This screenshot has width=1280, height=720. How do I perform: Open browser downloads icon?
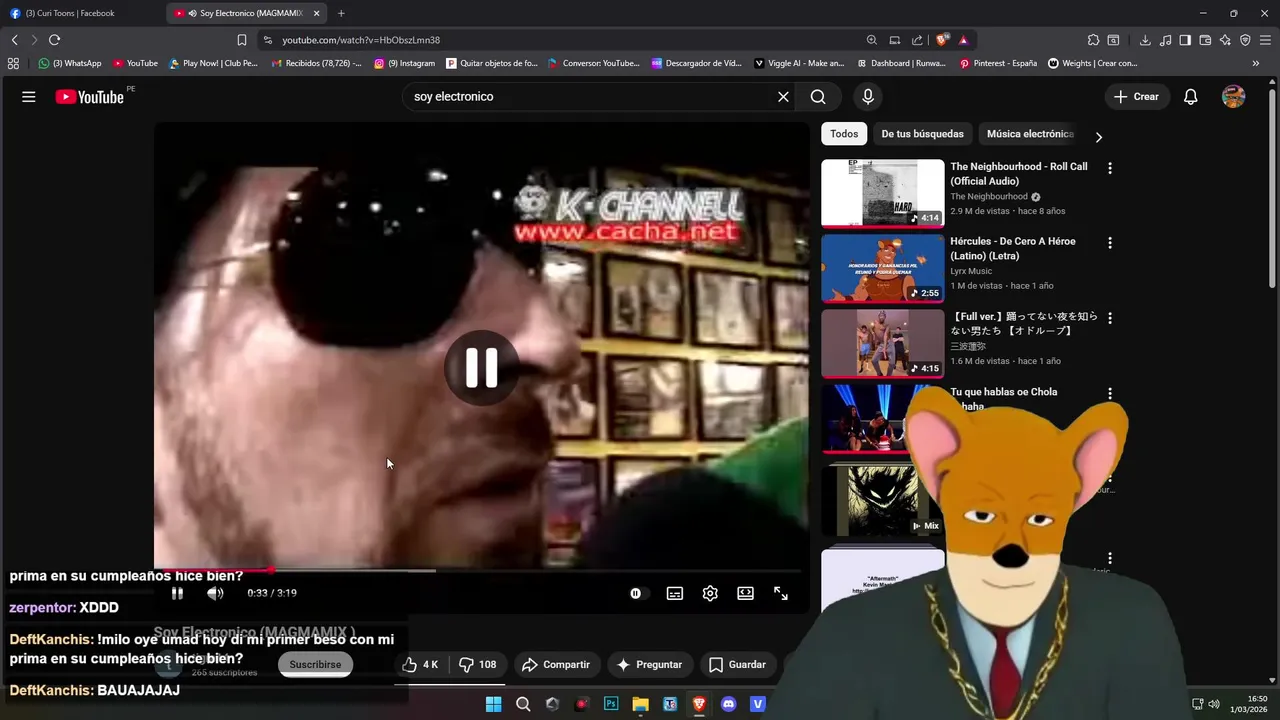(x=1145, y=40)
